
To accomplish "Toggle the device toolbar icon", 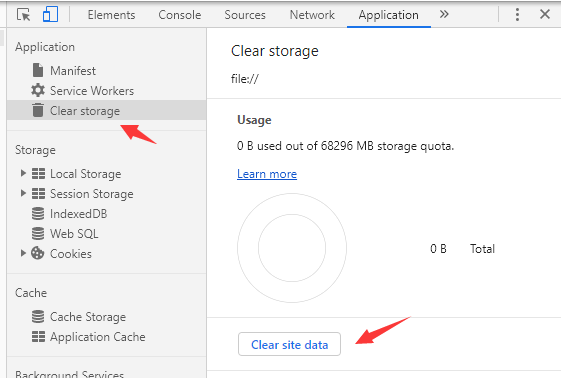I will [50, 15].
